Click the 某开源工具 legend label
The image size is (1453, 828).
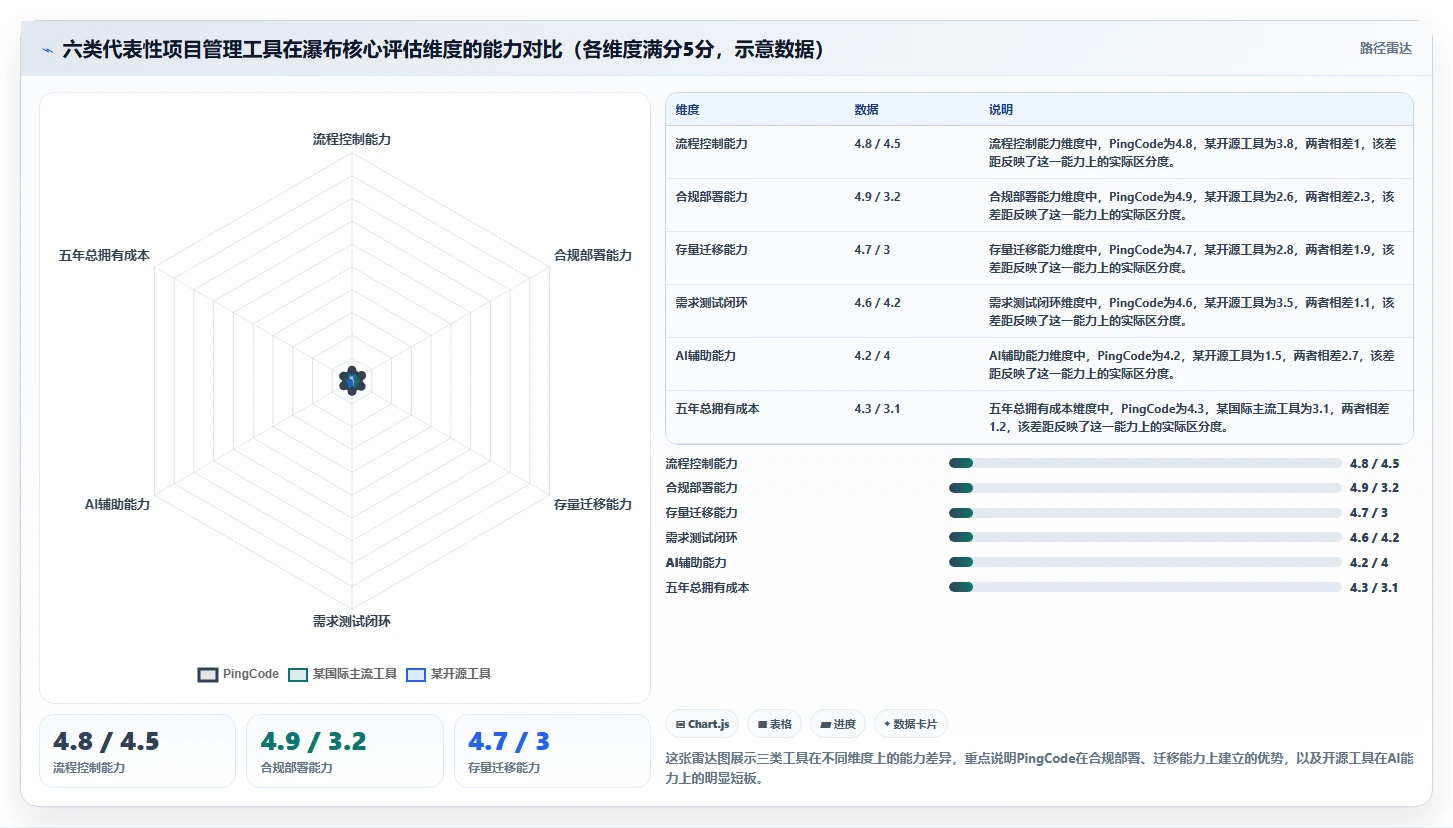point(461,674)
